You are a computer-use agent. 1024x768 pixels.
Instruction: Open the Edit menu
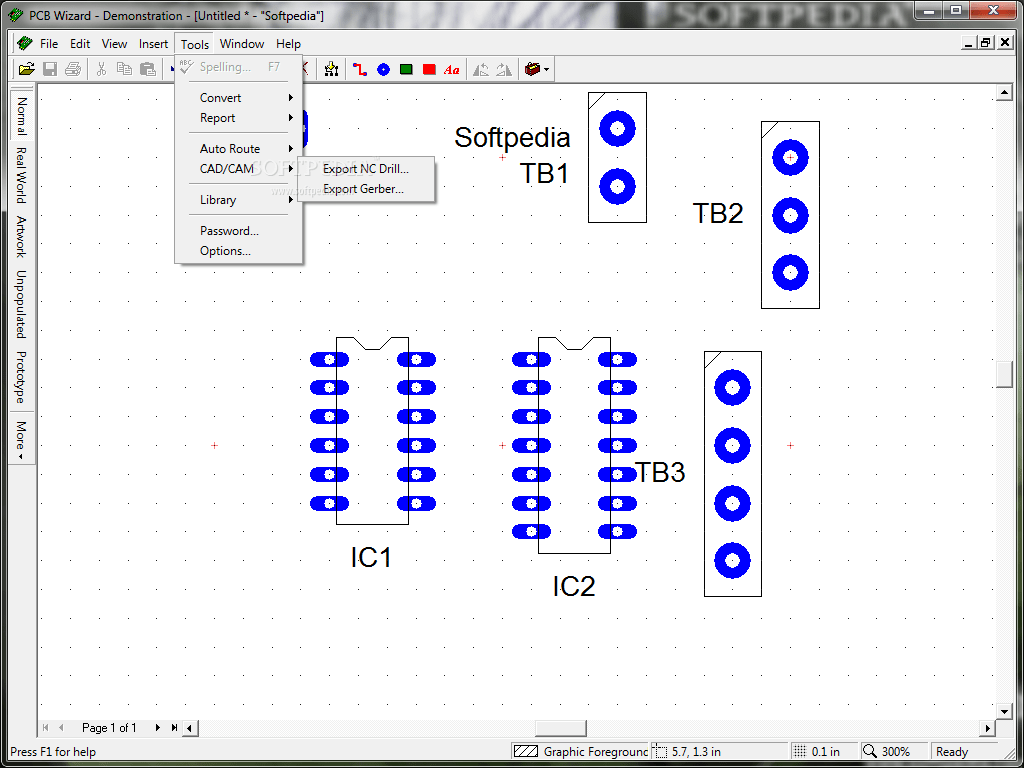[80, 44]
